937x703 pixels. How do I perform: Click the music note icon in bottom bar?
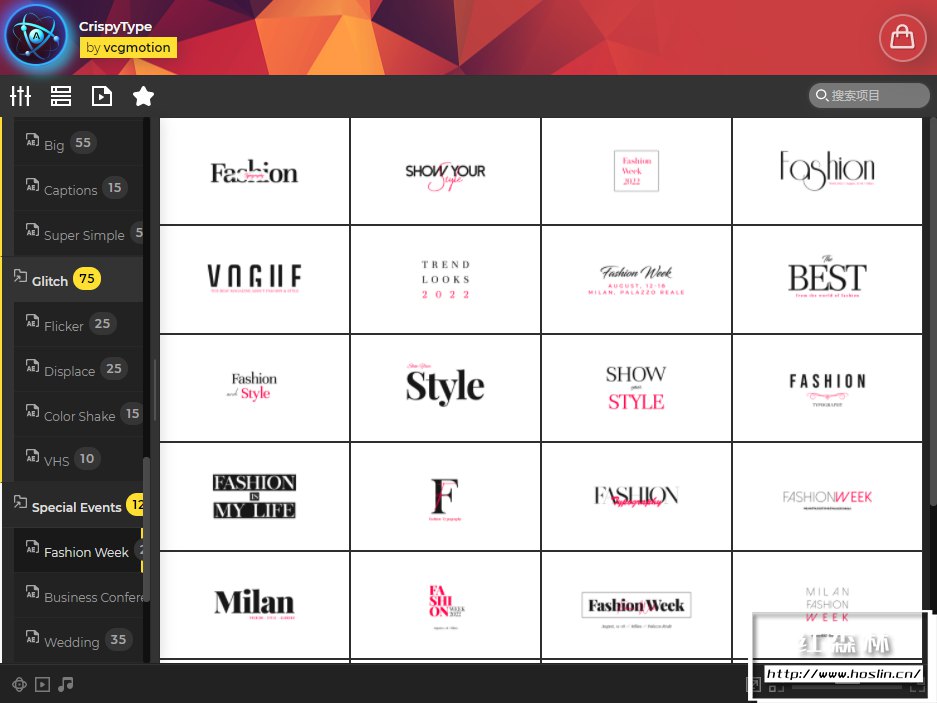coord(66,684)
